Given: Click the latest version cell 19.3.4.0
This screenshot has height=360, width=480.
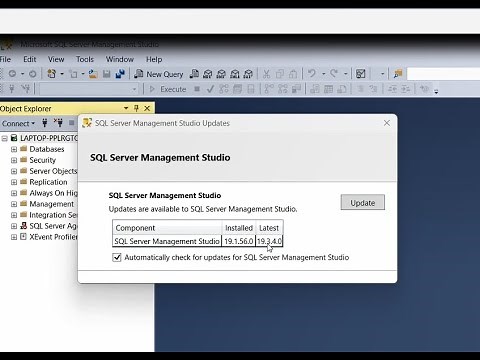Looking at the screenshot, I should click(269, 241).
